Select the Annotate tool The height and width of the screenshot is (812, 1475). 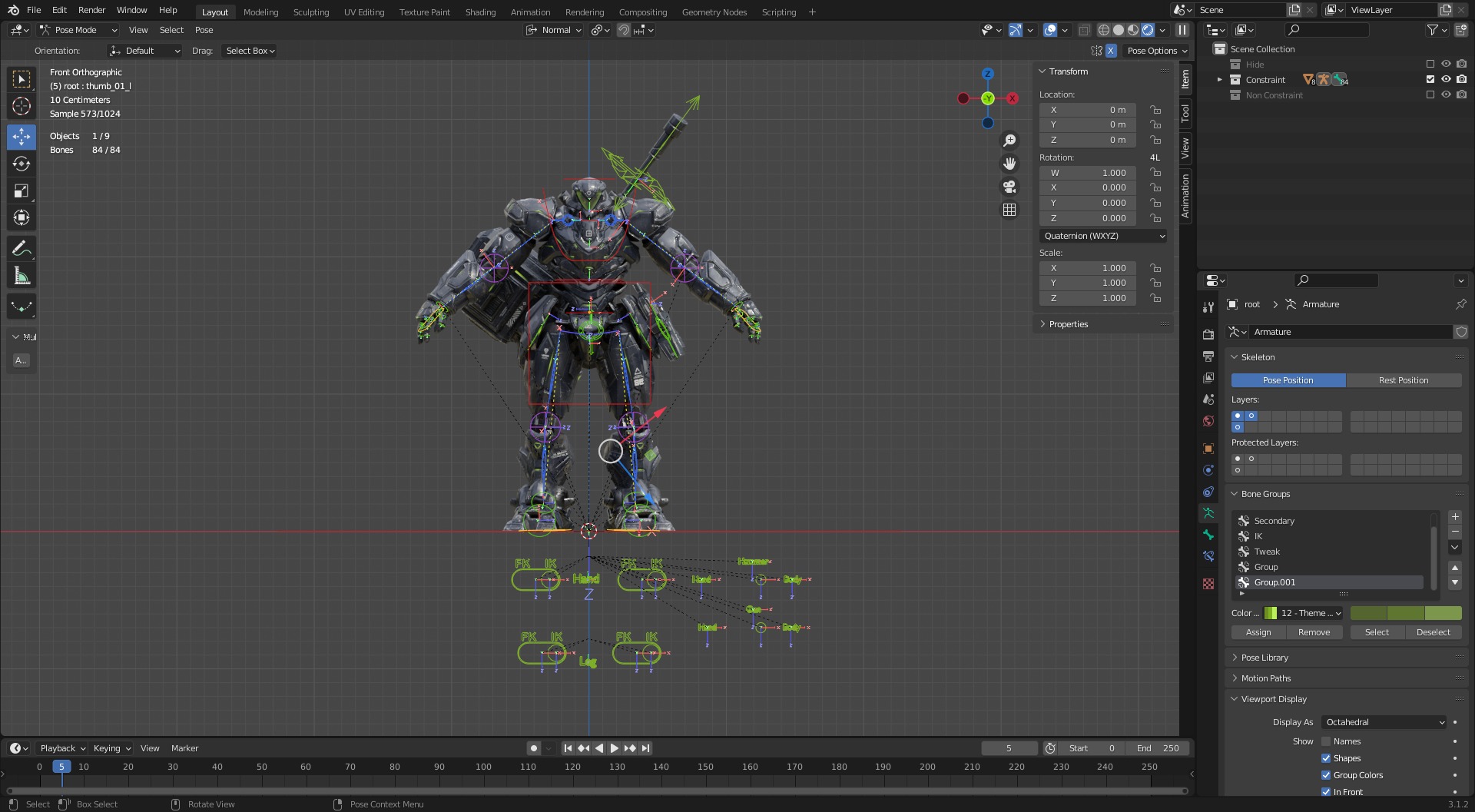[x=22, y=248]
